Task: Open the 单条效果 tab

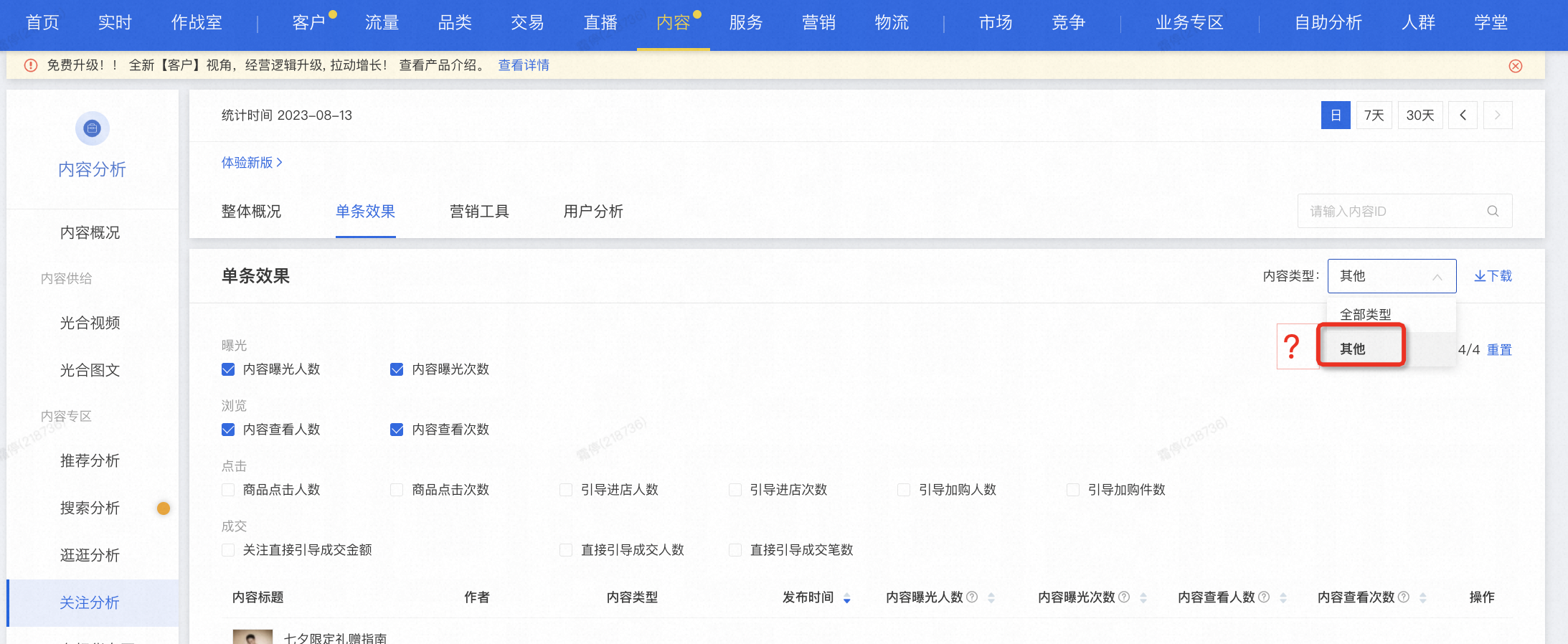Action: point(365,212)
